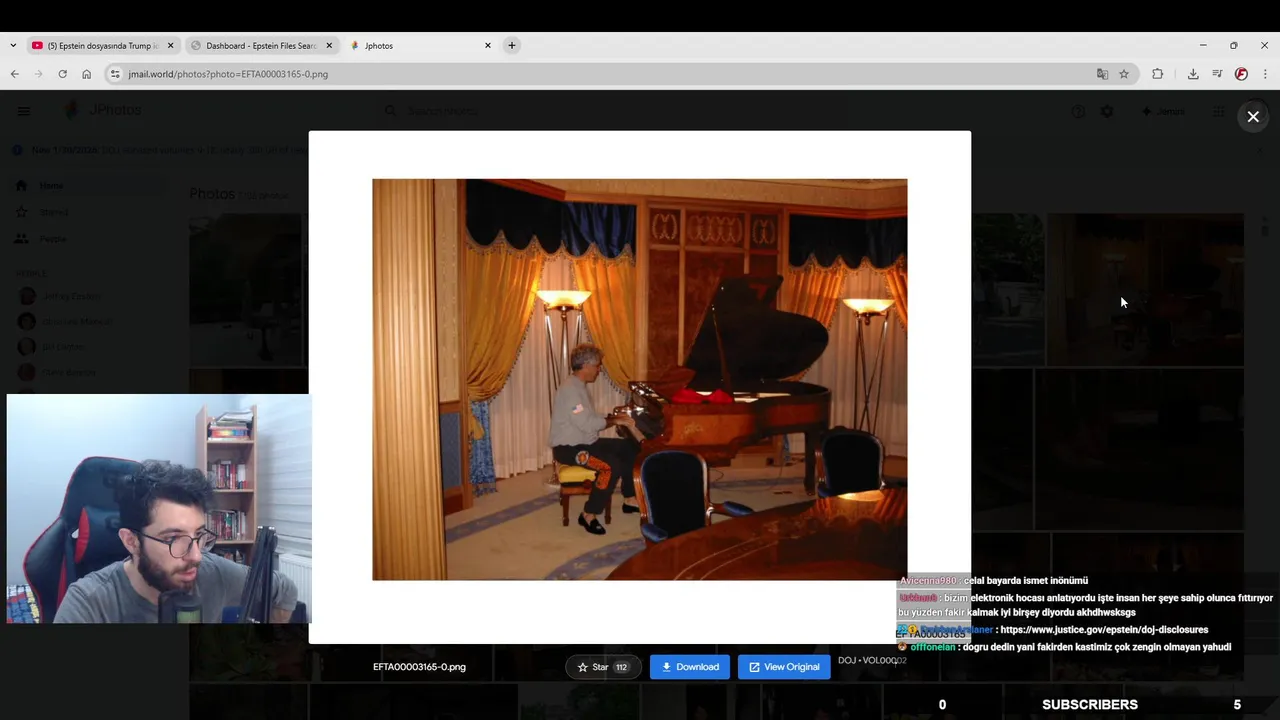Click the Jphotos logo
The width and height of the screenshot is (1280, 720).
click(x=103, y=110)
